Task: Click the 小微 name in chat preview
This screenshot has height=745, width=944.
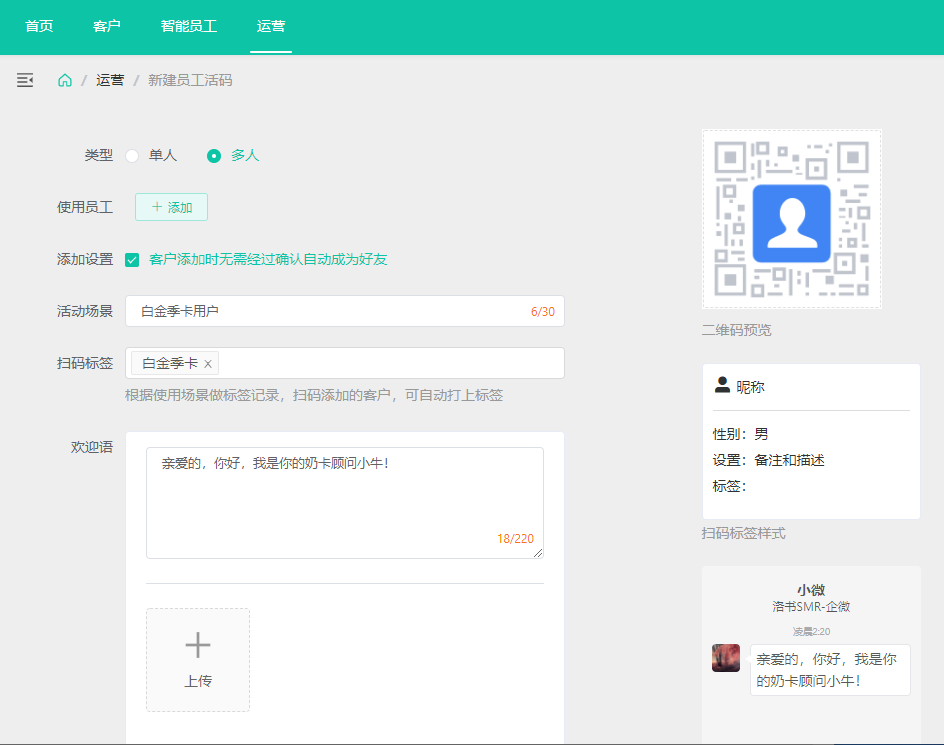Action: coord(811,590)
